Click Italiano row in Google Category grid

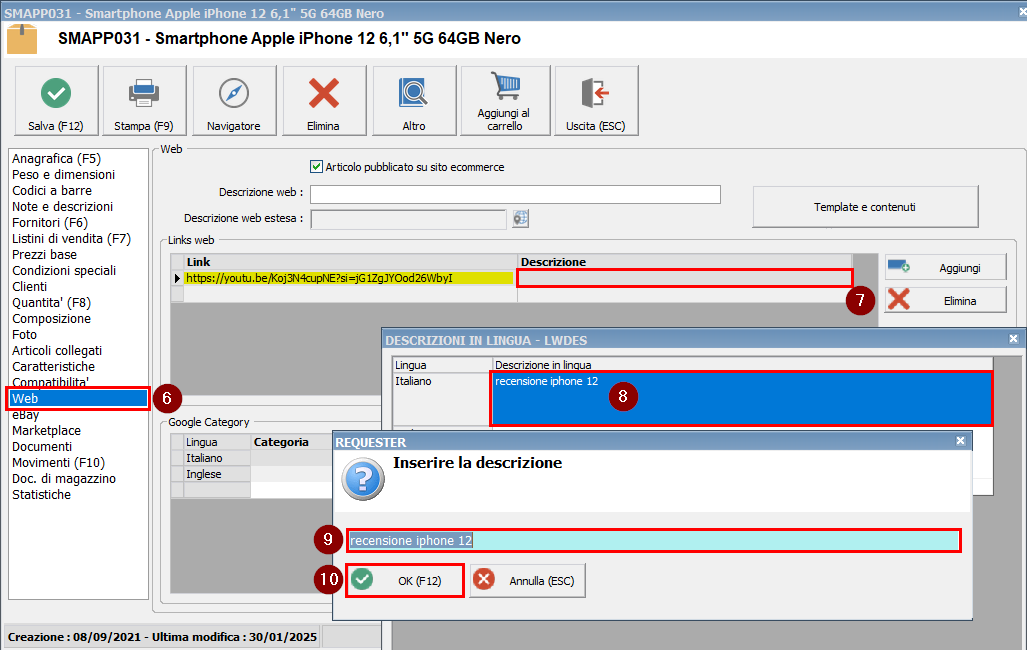(x=217, y=458)
